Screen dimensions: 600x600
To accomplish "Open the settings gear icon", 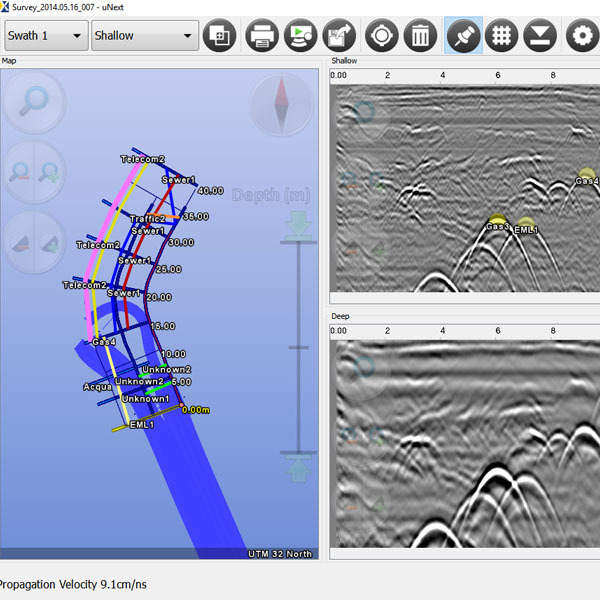I will point(580,37).
